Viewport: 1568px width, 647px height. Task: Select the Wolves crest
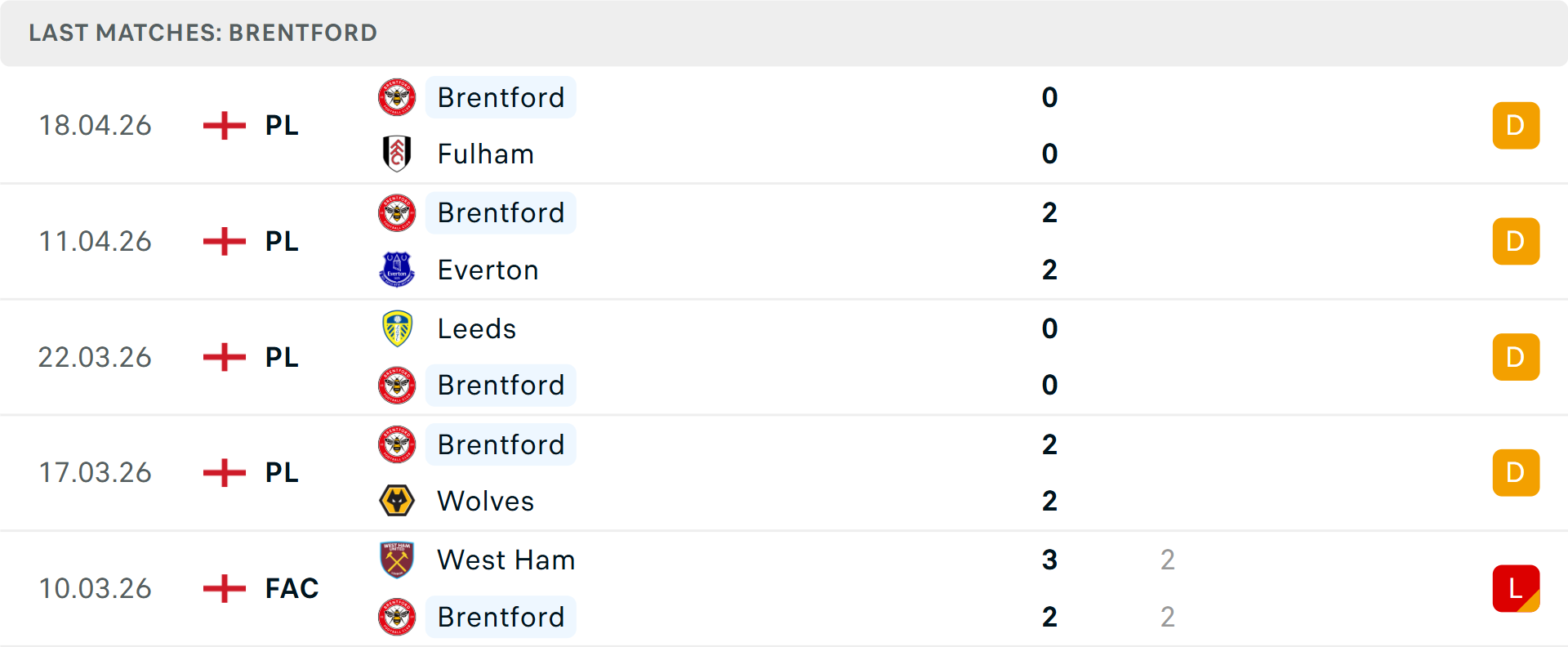click(x=397, y=501)
